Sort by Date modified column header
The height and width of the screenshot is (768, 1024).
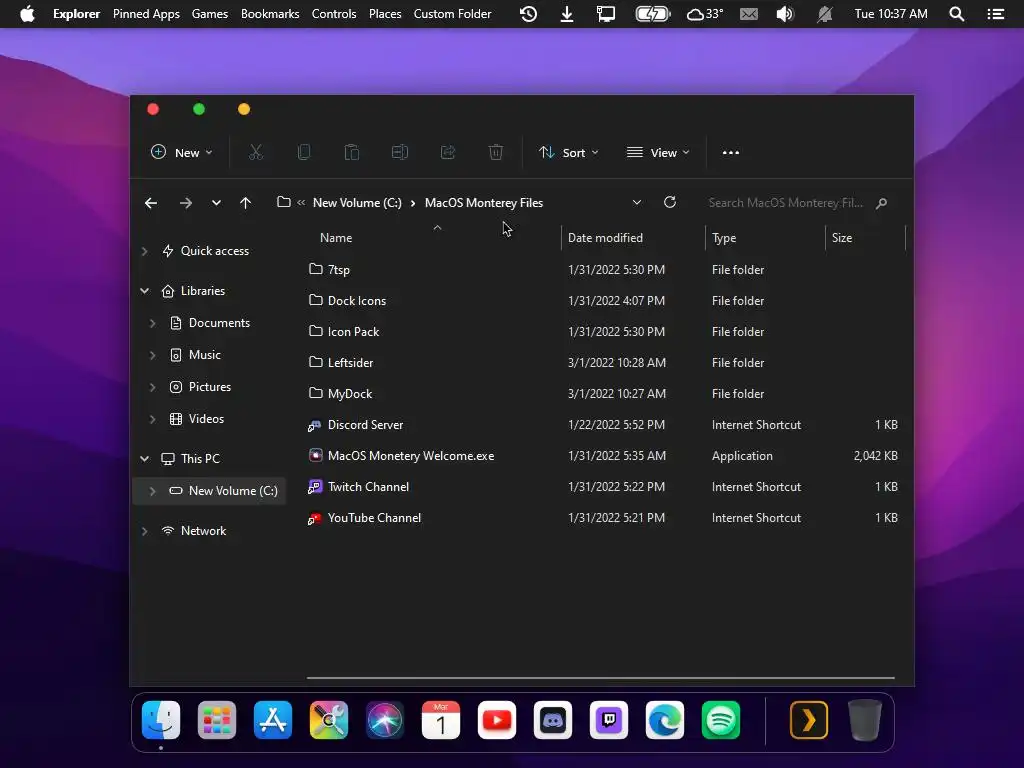(605, 238)
